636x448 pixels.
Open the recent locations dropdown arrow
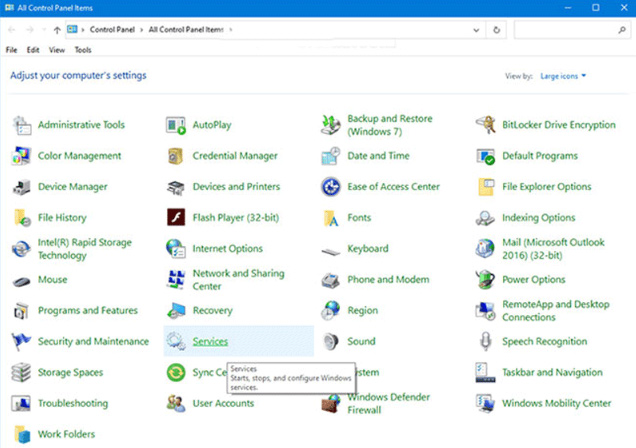[x=44, y=30]
